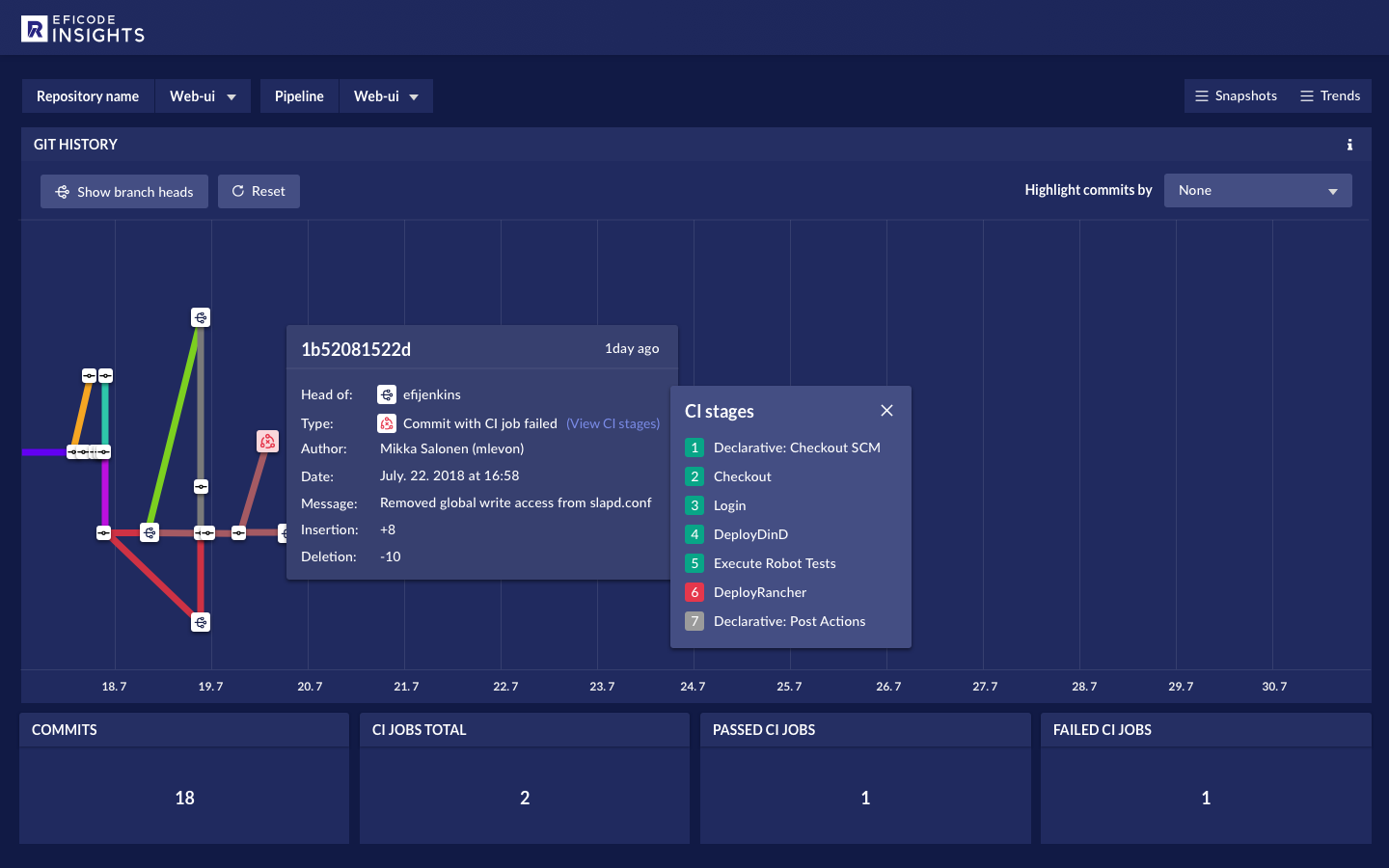Click branch head node atop the green line

[201, 317]
